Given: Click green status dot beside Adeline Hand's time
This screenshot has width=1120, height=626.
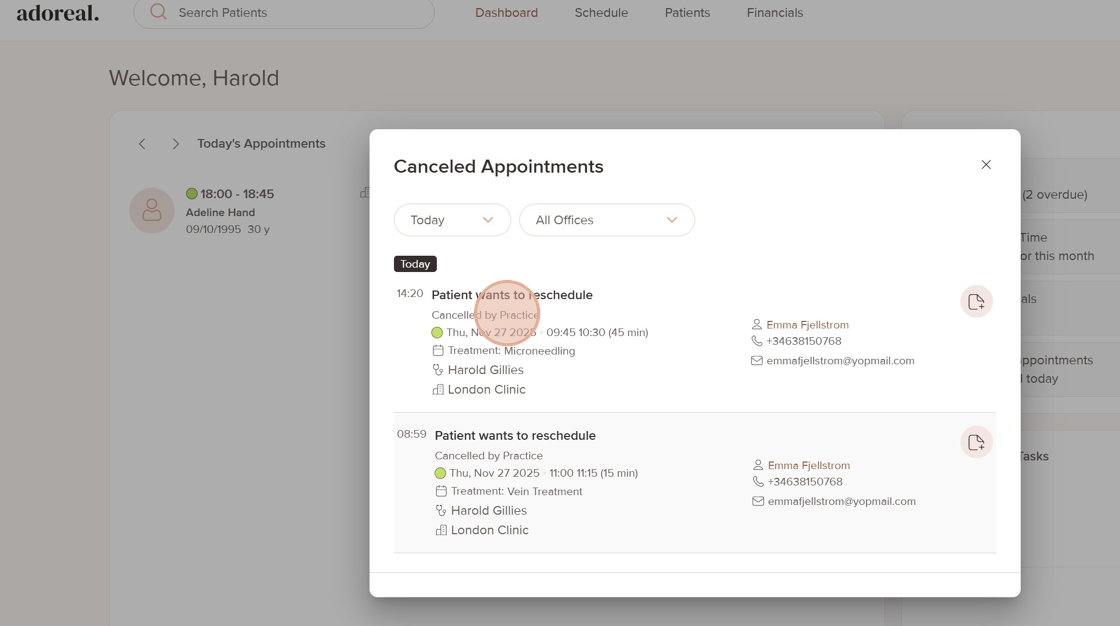Looking at the screenshot, I should coord(191,193).
